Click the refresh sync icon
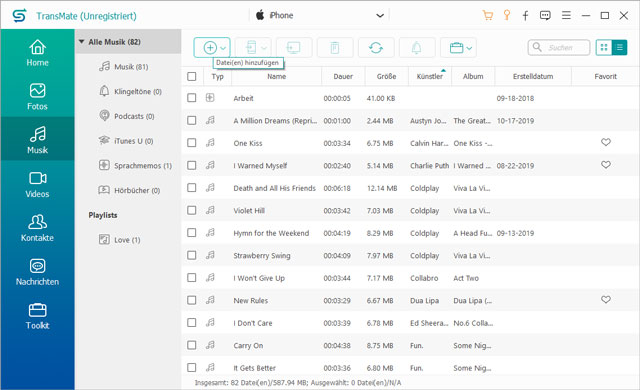 376,48
